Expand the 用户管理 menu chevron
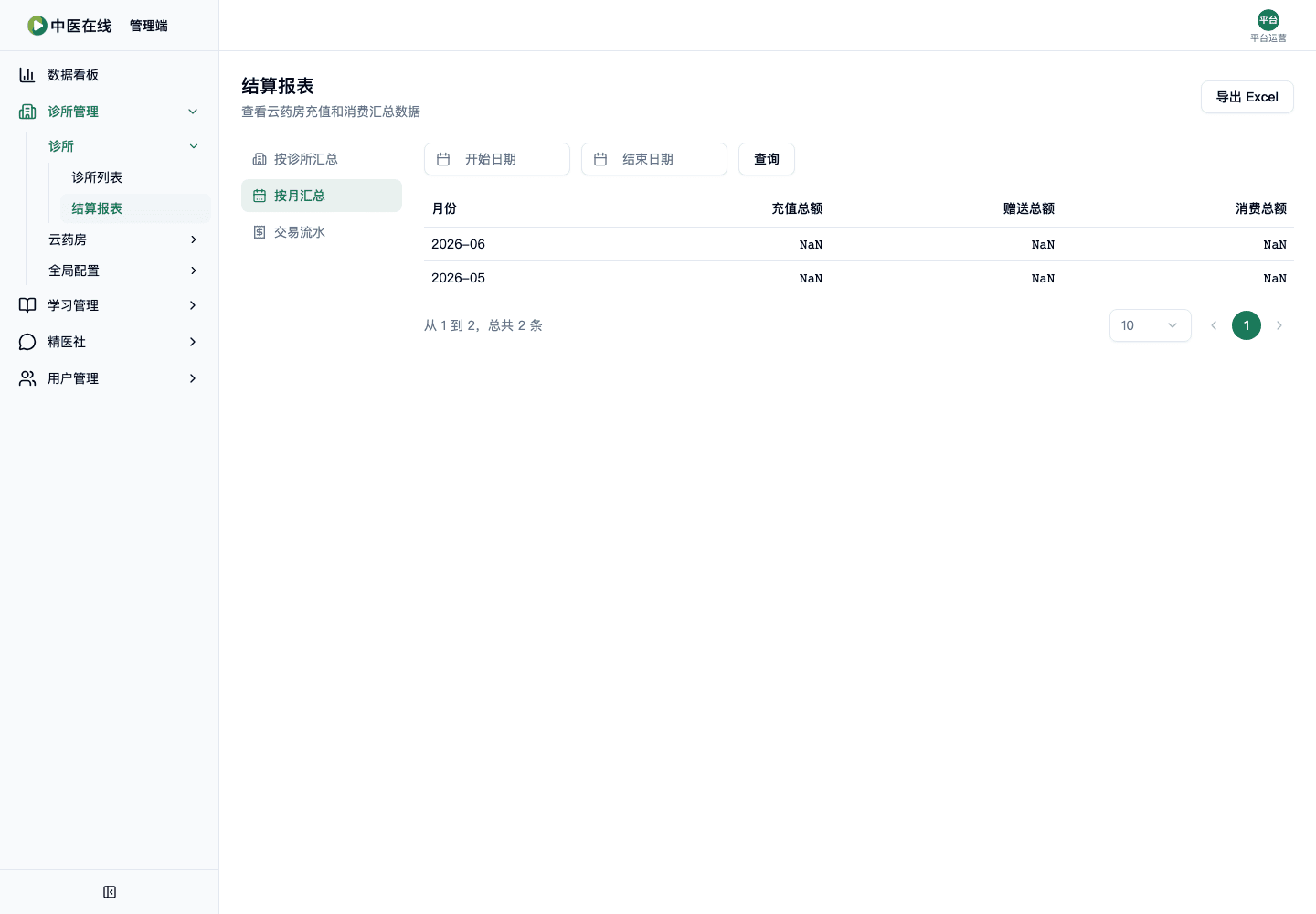The width and height of the screenshot is (1316, 914). tap(193, 378)
